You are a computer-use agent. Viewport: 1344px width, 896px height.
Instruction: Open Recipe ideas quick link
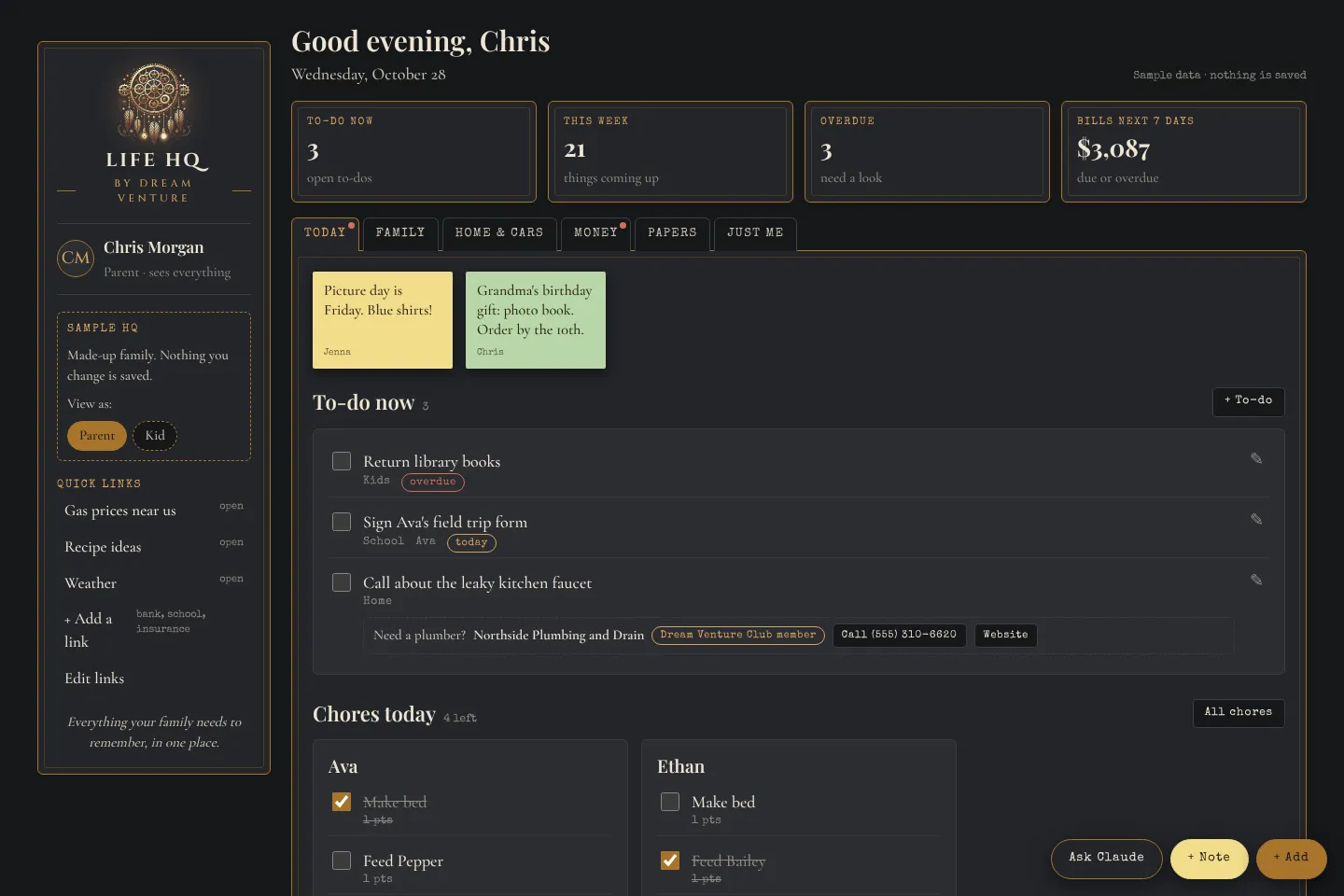pyautogui.click(x=154, y=547)
